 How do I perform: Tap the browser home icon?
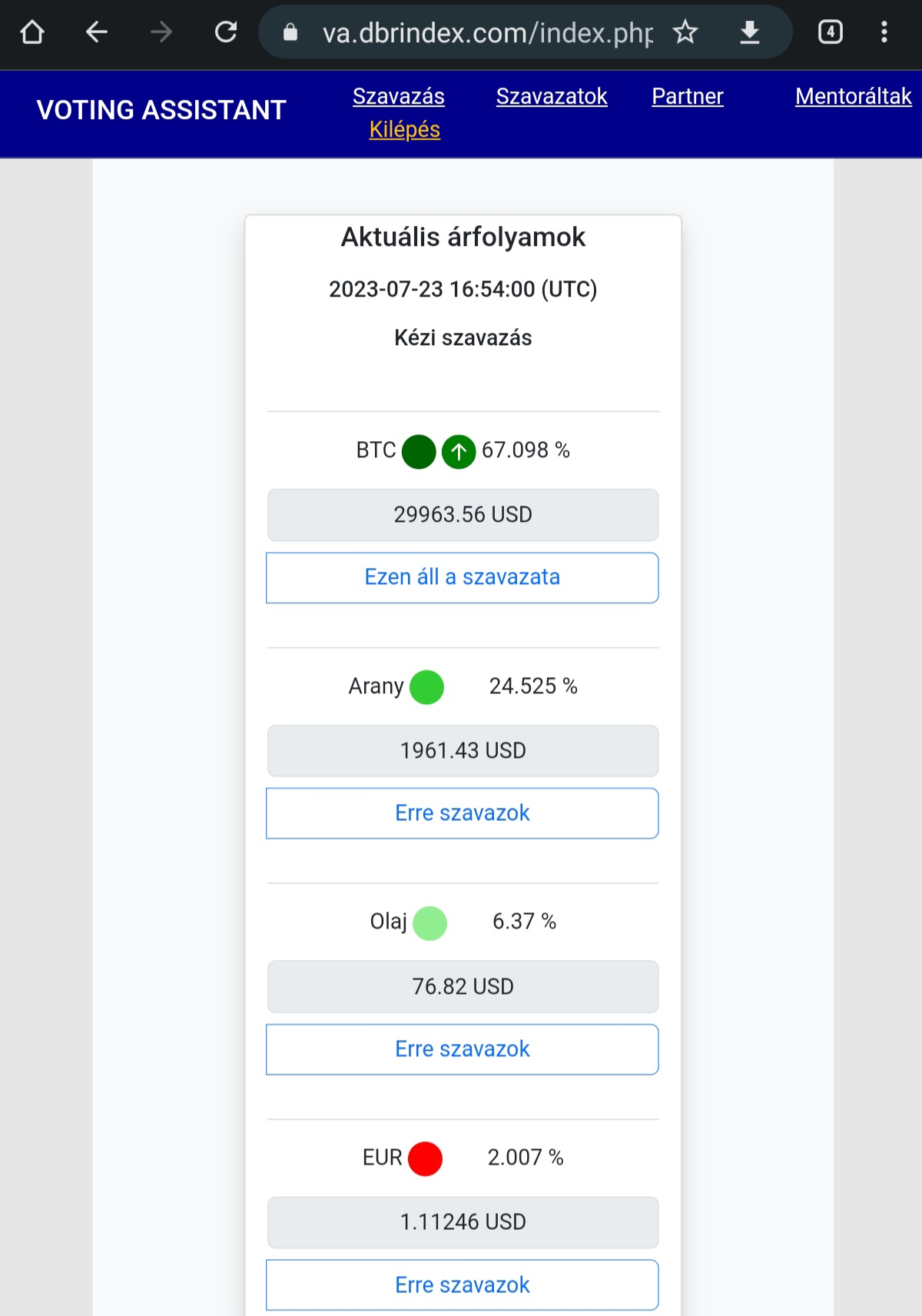click(32, 32)
